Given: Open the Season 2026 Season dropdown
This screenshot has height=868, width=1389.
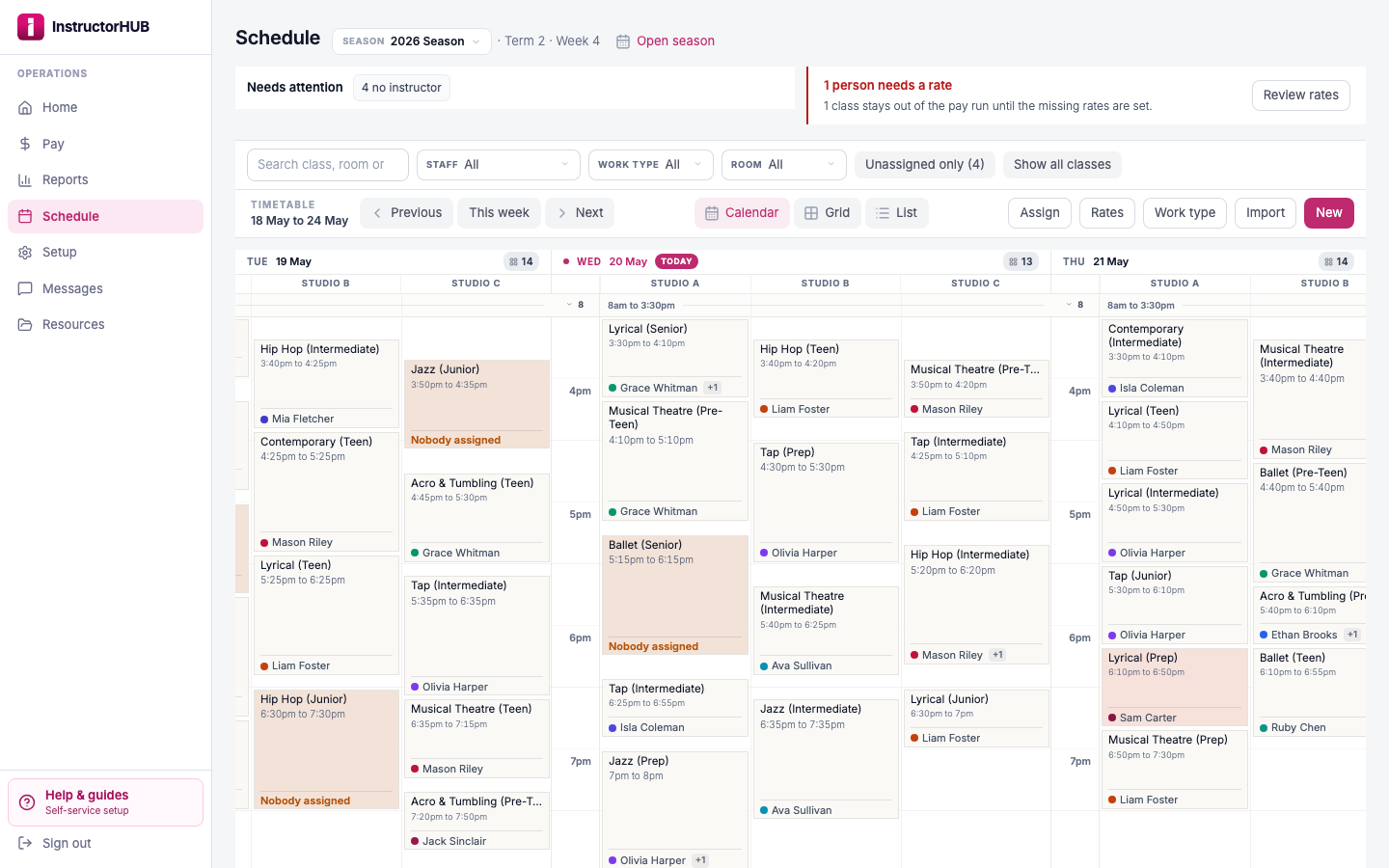Looking at the screenshot, I should pyautogui.click(x=412, y=41).
